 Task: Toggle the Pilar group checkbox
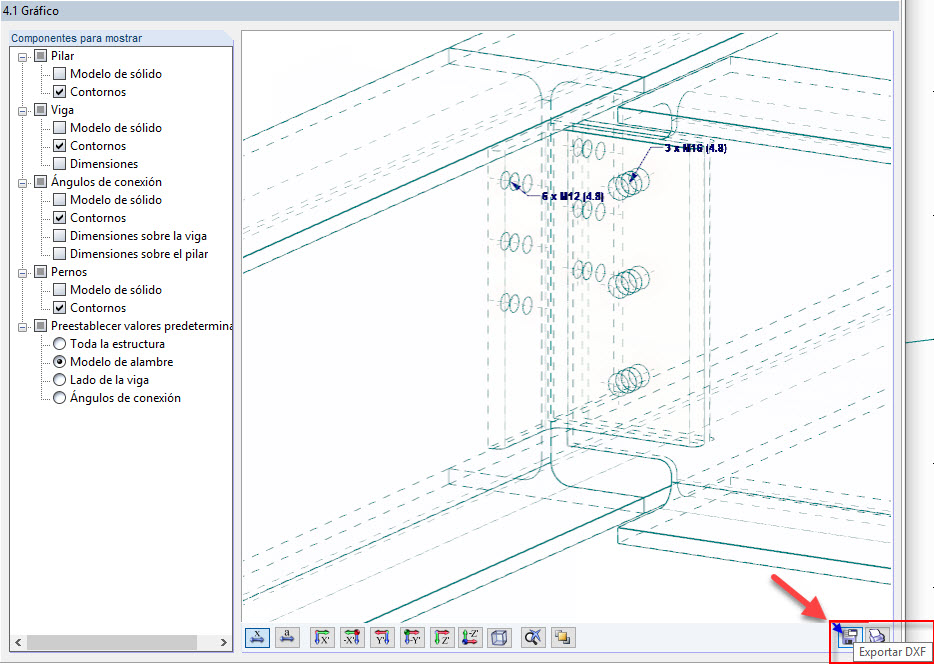(41, 57)
